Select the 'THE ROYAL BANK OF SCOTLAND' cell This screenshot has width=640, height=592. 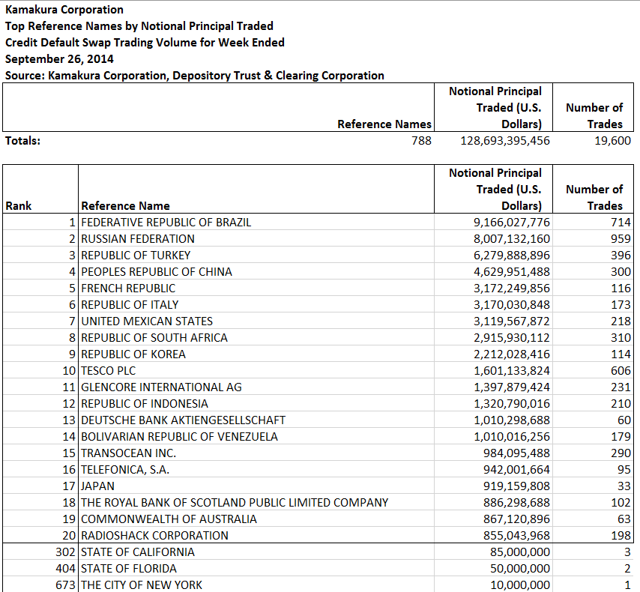tap(256, 503)
